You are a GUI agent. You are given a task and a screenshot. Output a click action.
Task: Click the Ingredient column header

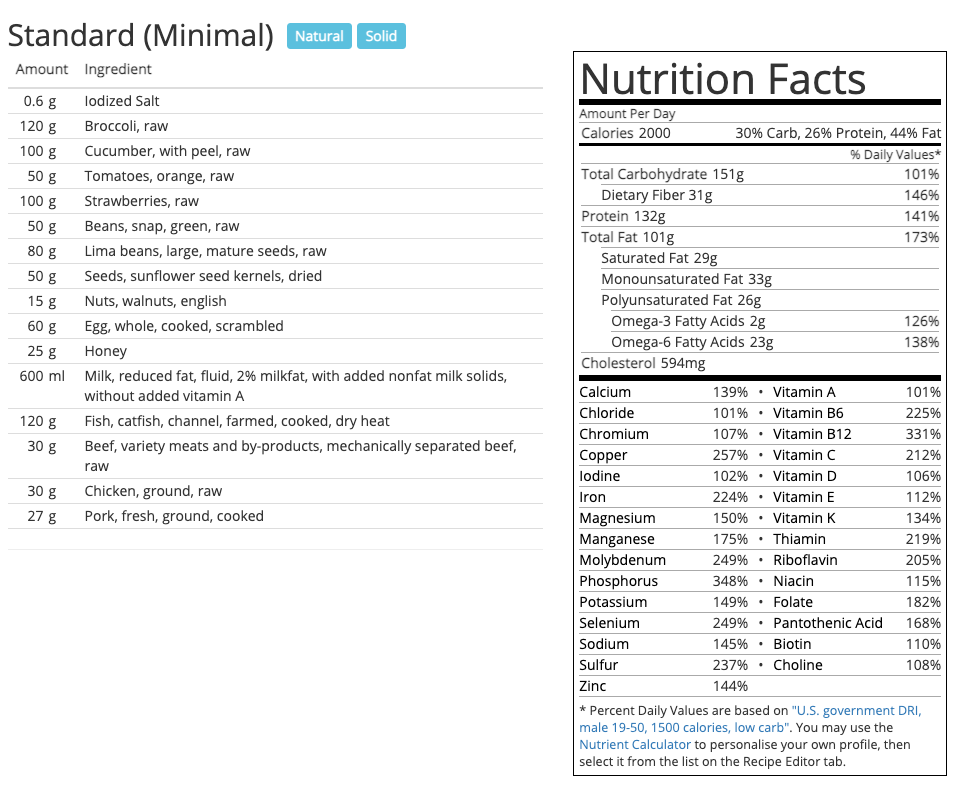point(118,69)
